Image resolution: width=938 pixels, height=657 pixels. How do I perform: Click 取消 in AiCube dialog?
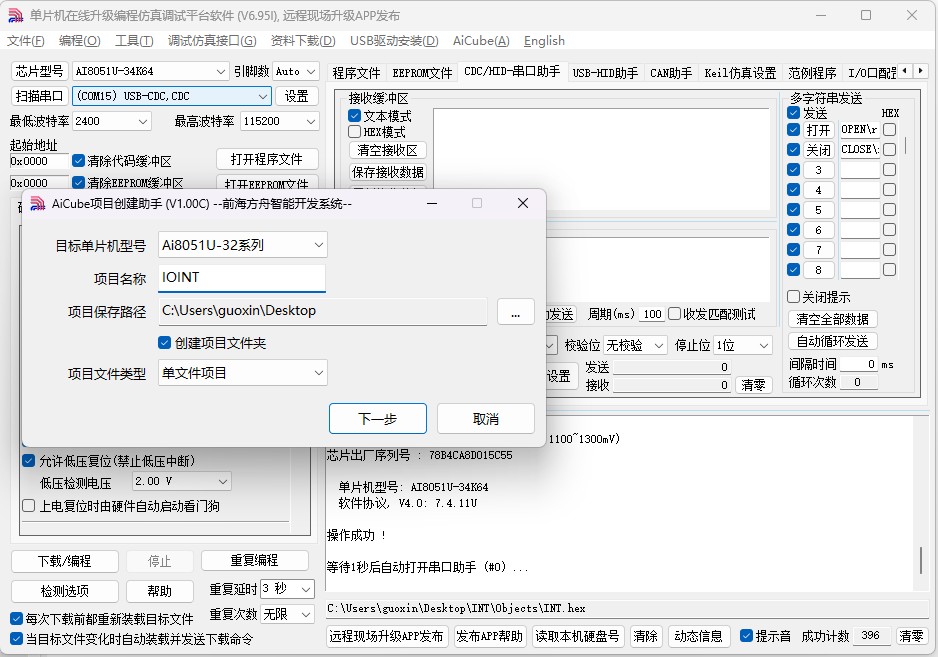tap(485, 418)
